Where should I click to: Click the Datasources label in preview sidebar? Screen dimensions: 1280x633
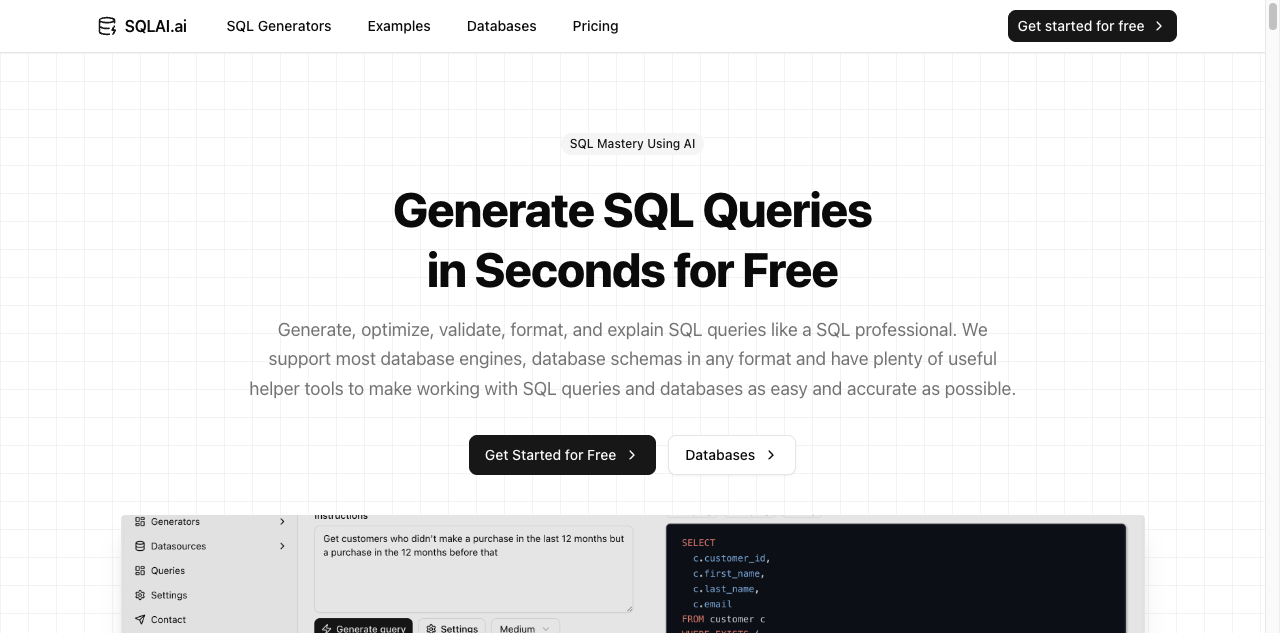click(x=178, y=546)
